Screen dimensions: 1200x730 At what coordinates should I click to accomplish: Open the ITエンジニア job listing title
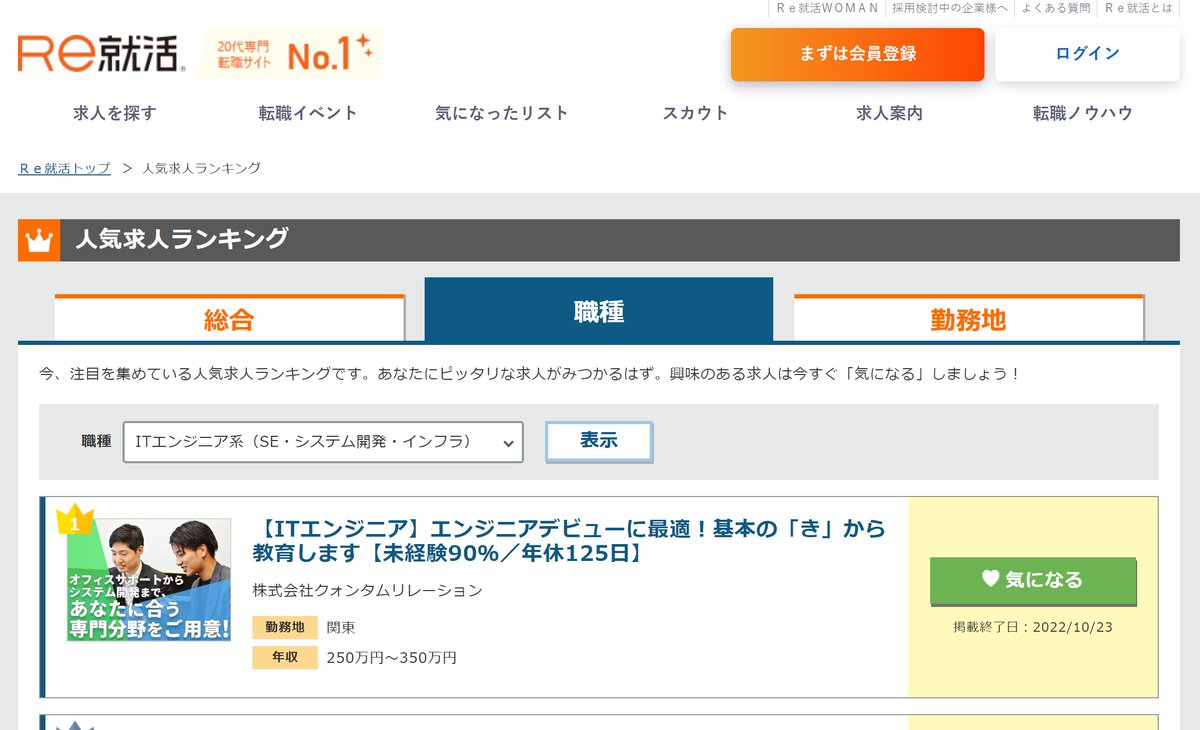569,540
